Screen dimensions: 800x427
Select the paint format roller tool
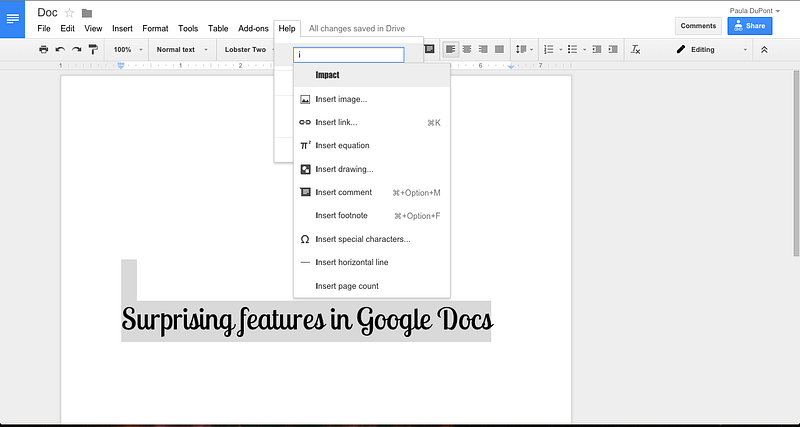tap(93, 49)
